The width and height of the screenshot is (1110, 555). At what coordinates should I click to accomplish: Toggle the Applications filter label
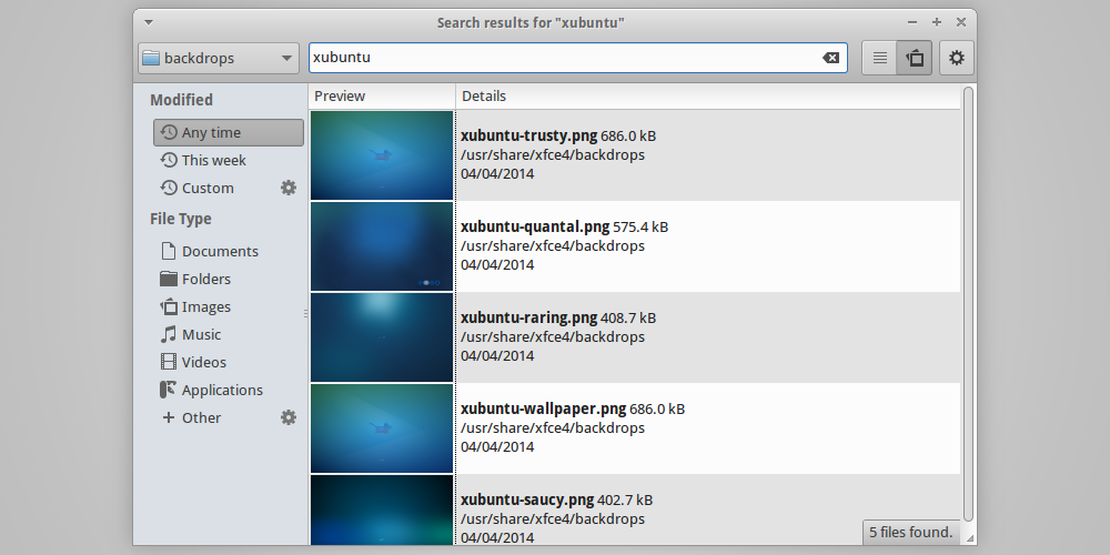pyautogui.click(x=222, y=390)
